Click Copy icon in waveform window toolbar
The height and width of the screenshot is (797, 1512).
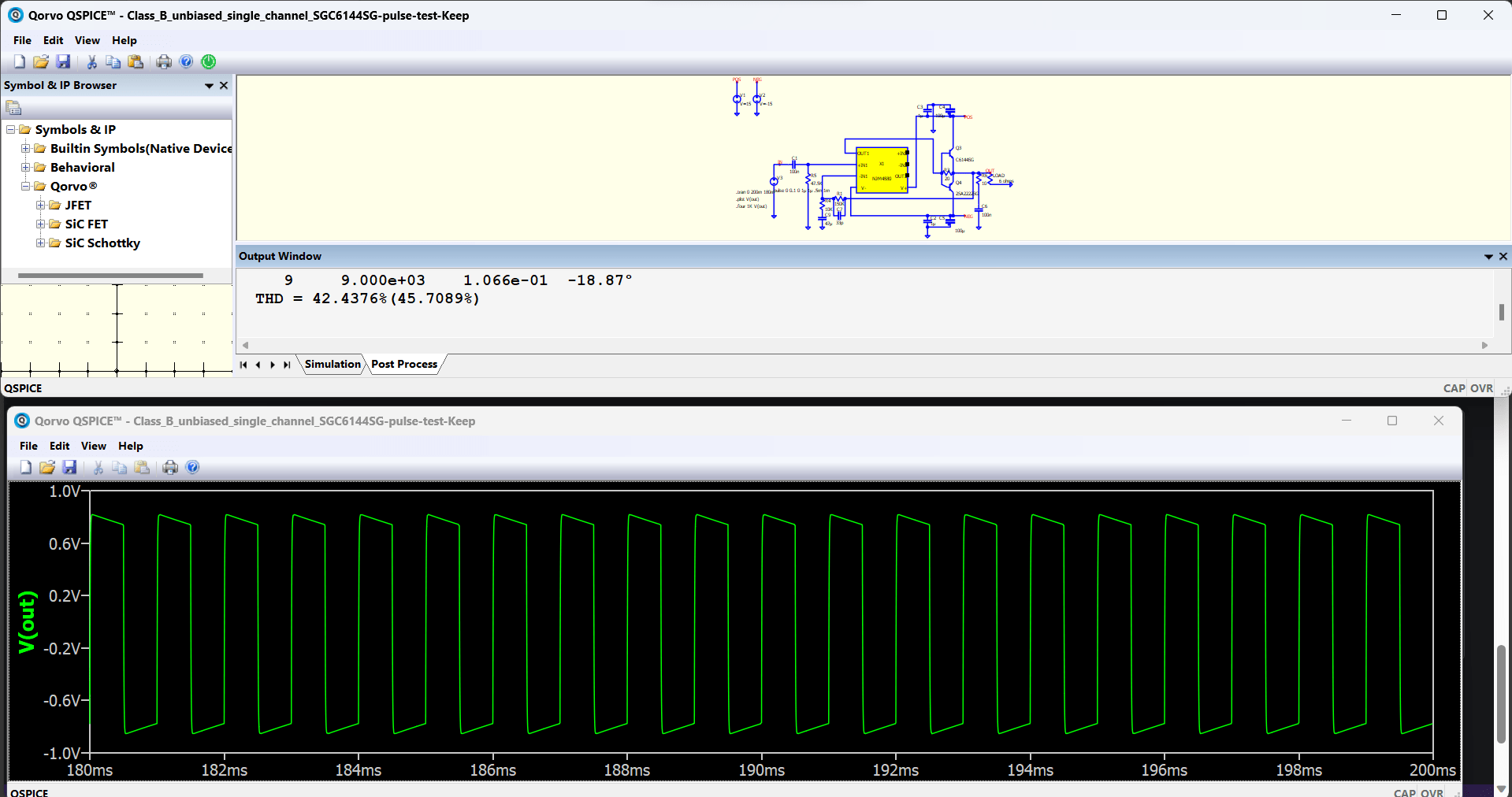pyautogui.click(x=120, y=467)
